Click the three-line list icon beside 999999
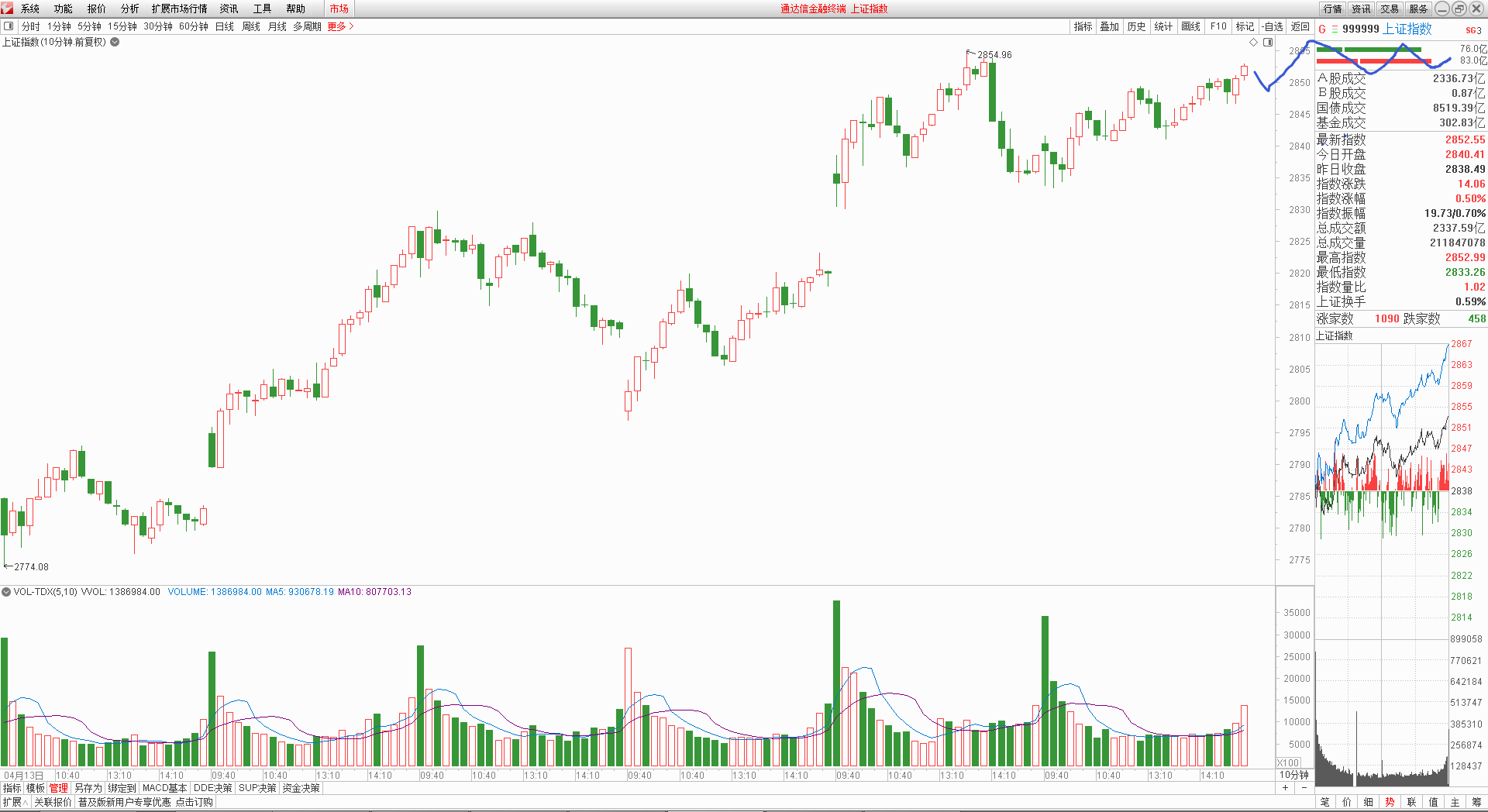Viewport: 1488px width, 812px height. pos(1334,29)
